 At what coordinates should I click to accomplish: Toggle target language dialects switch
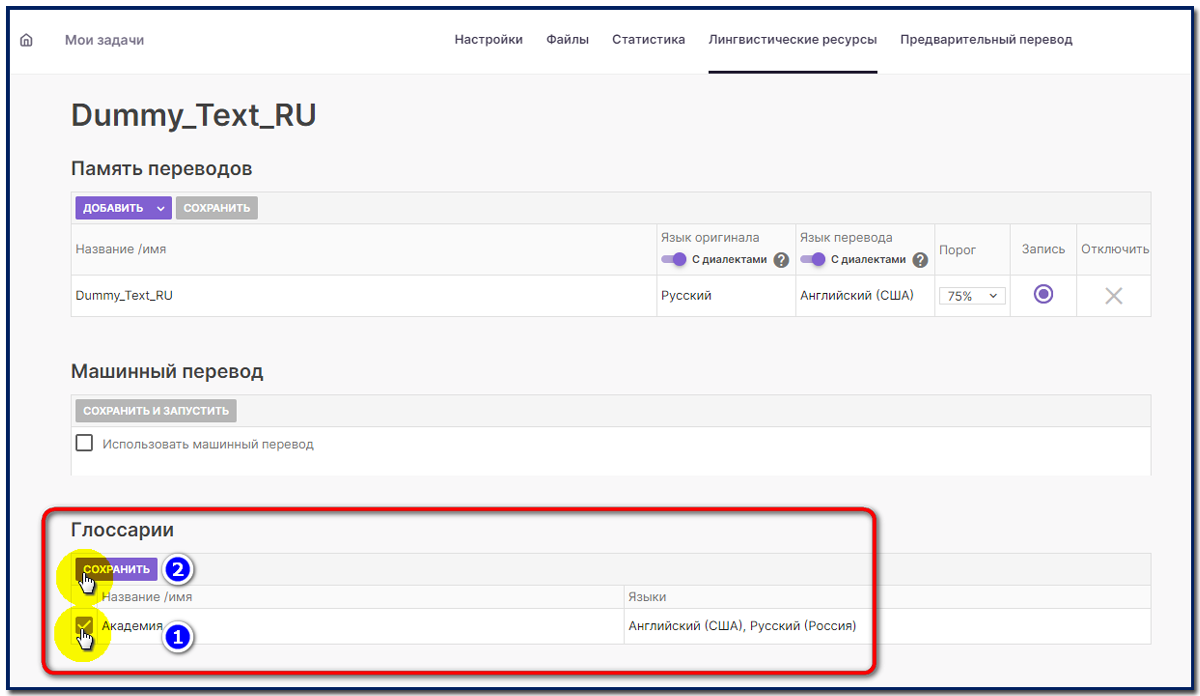(813, 260)
